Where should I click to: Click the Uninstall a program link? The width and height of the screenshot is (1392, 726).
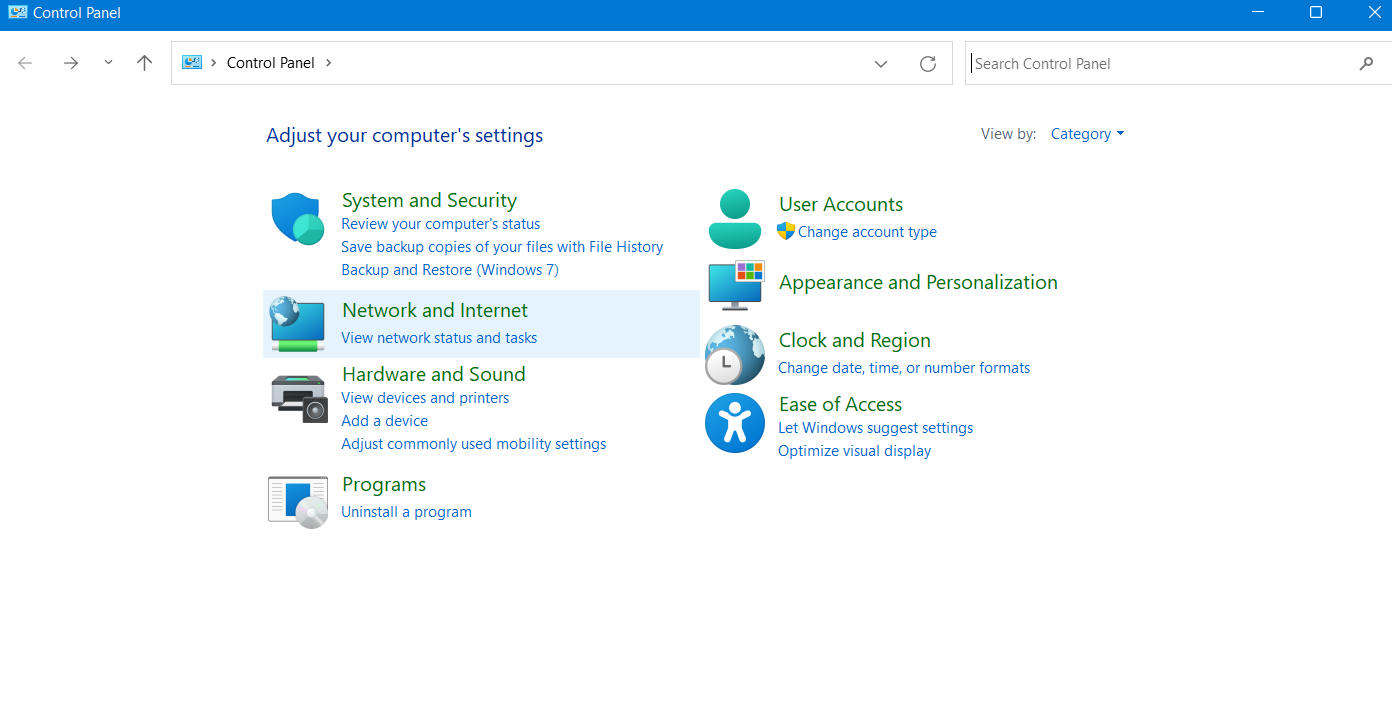click(406, 512)
